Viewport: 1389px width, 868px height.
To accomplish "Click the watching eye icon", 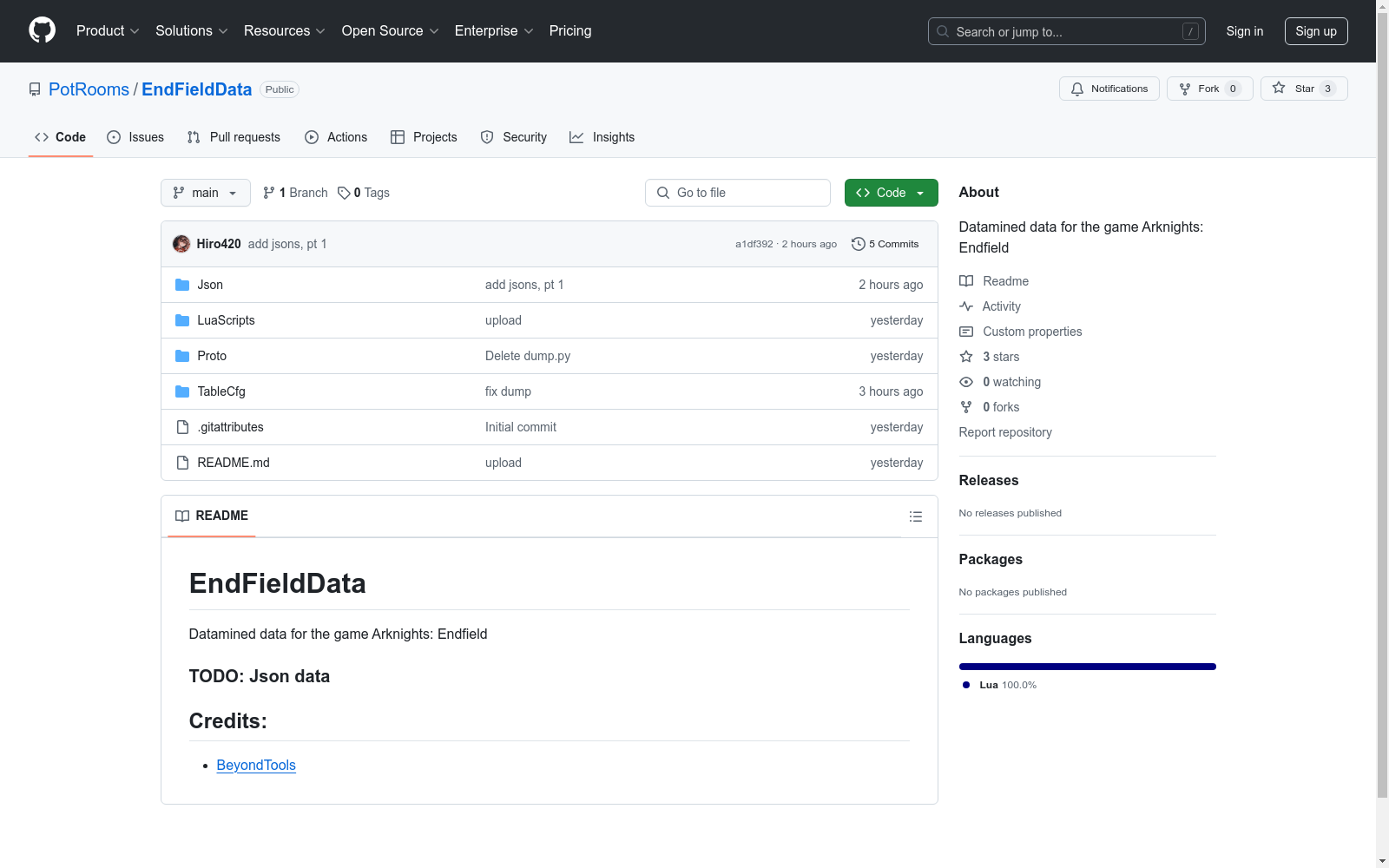I will [x=966, y=382].
